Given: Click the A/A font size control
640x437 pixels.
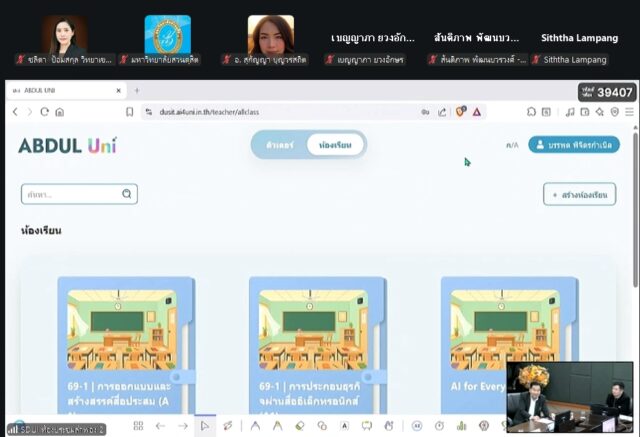Looking at the screenshot, I should (512, 145).
